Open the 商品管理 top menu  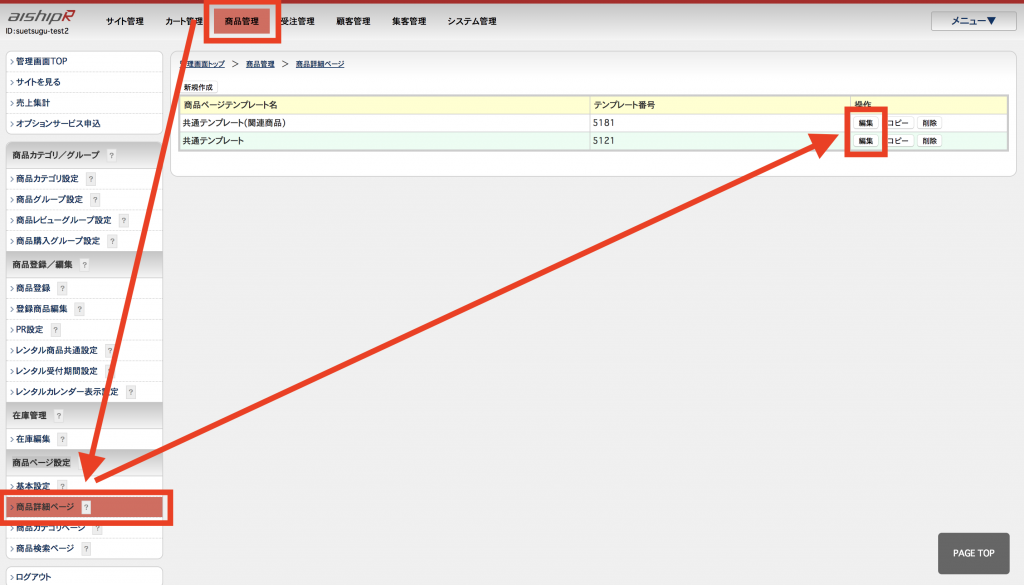click(241, 21)
